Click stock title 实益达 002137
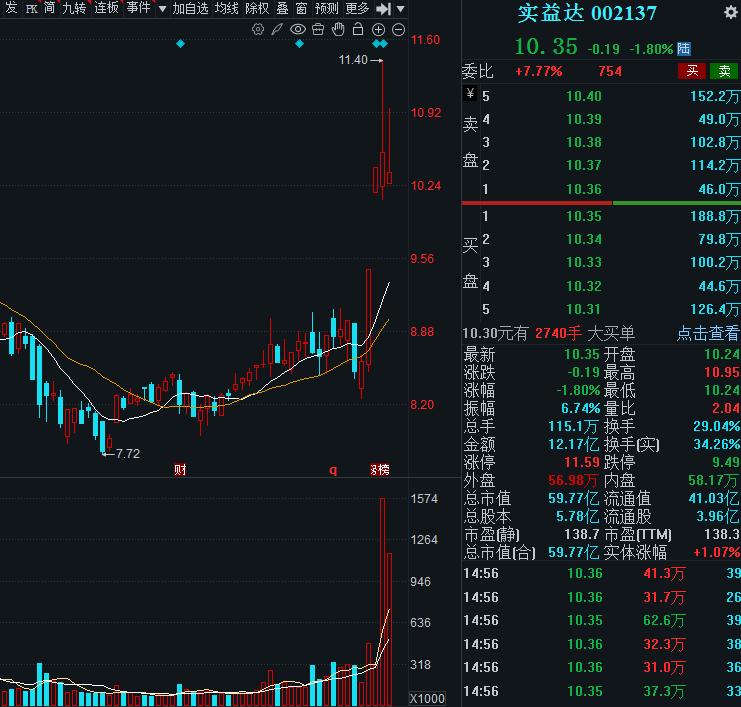This screenshot has height=707, width=741. click(x=587, y=13)
